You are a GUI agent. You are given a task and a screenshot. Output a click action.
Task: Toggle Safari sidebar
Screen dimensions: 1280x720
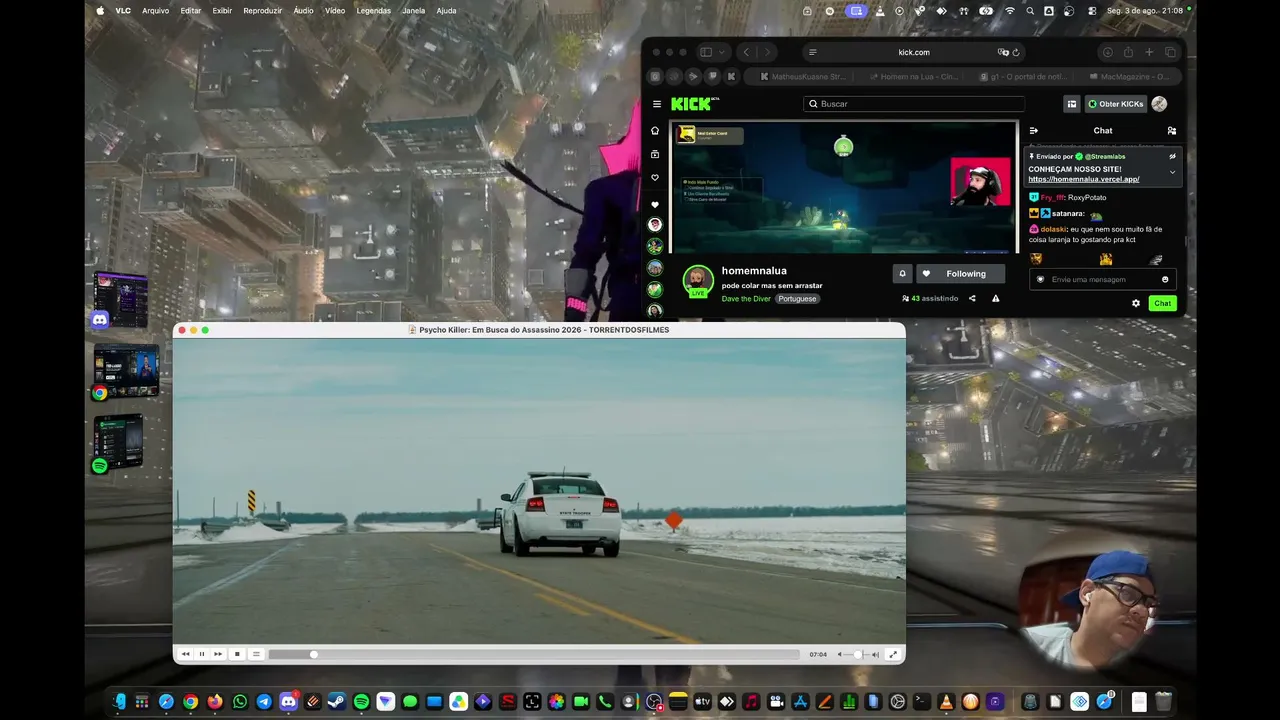tap(706, 52)
